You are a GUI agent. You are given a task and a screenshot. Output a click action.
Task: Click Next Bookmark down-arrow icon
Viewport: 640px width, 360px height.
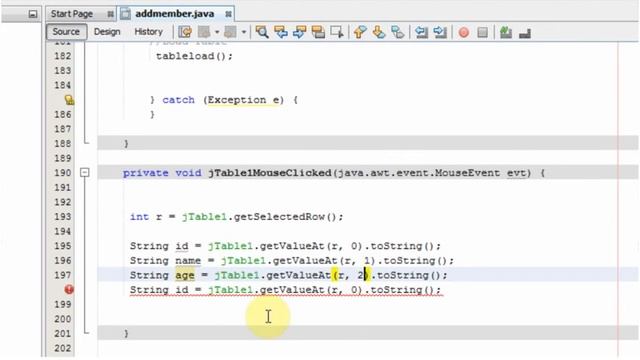pos(379,32)
